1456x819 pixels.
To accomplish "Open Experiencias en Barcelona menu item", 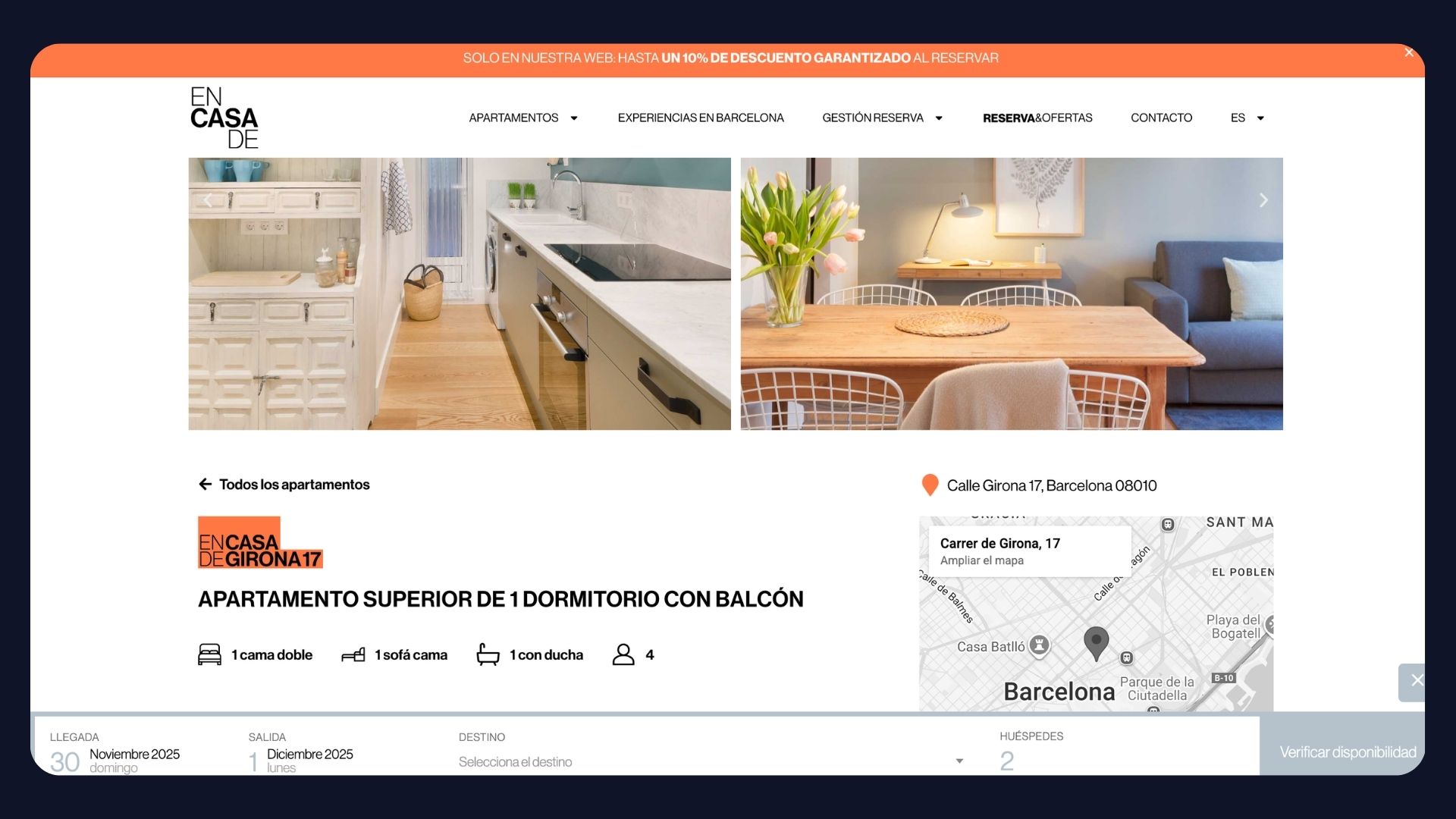I will tap(701, 118).
